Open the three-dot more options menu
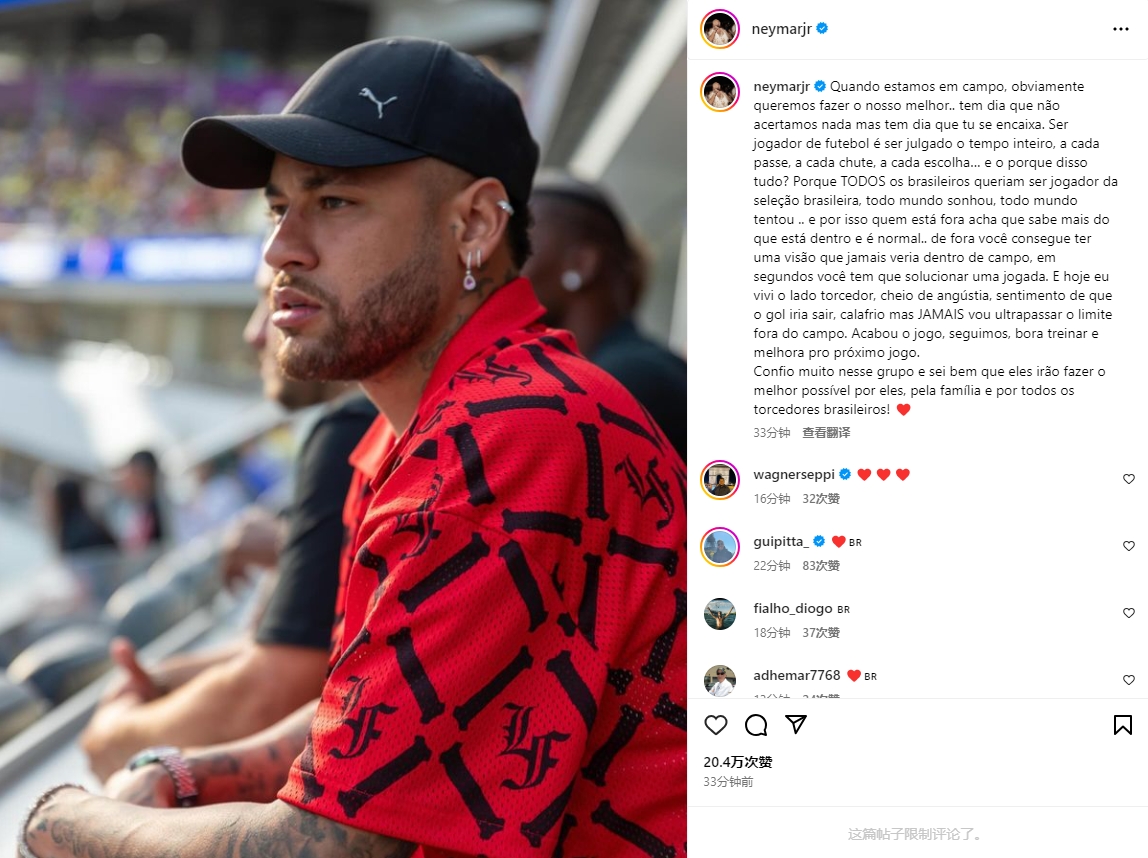1148x858 pixels. 1120,29
